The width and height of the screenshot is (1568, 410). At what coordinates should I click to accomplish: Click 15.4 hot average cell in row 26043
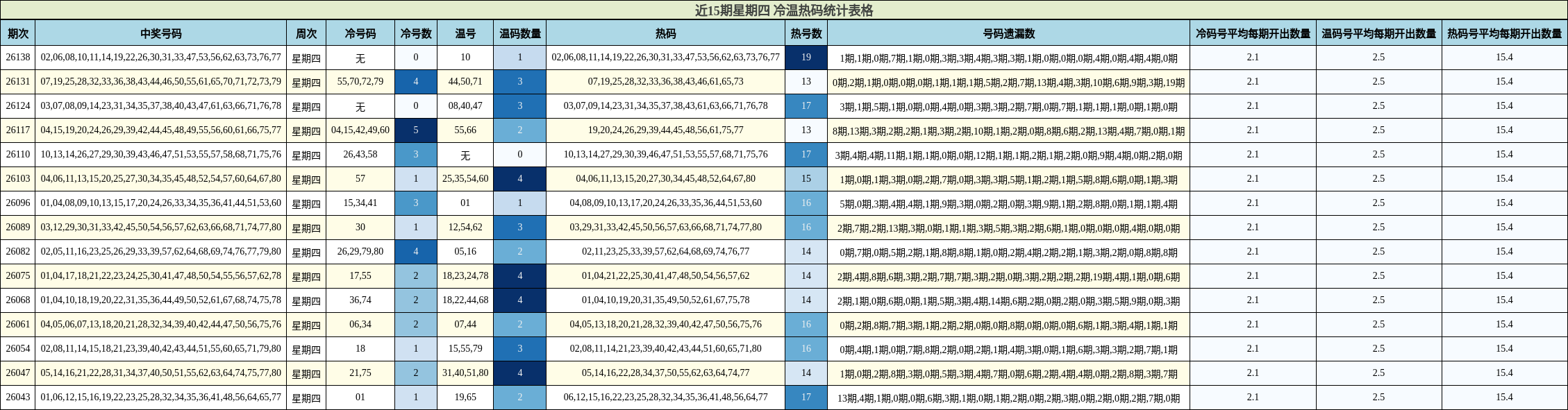tap(1504, 398)
